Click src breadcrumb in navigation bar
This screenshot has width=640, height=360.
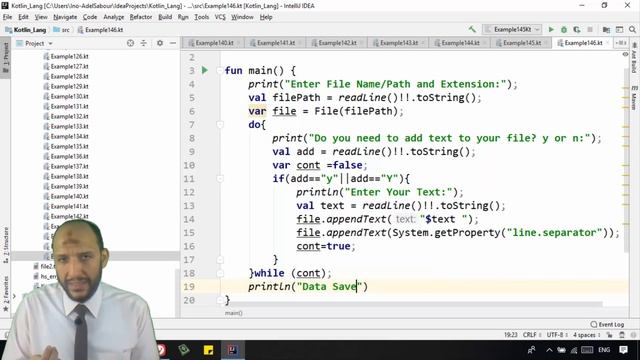pos(62,30)
